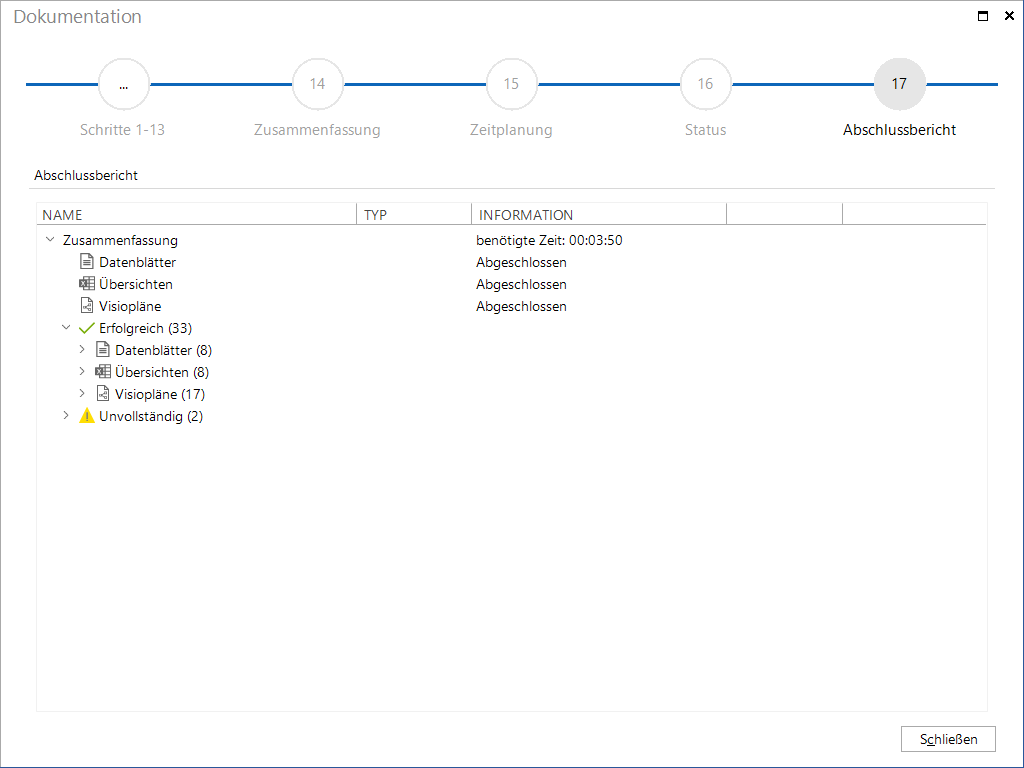Expand the Übersichten (8) node

pyautogui.click(x=82, y=371)
